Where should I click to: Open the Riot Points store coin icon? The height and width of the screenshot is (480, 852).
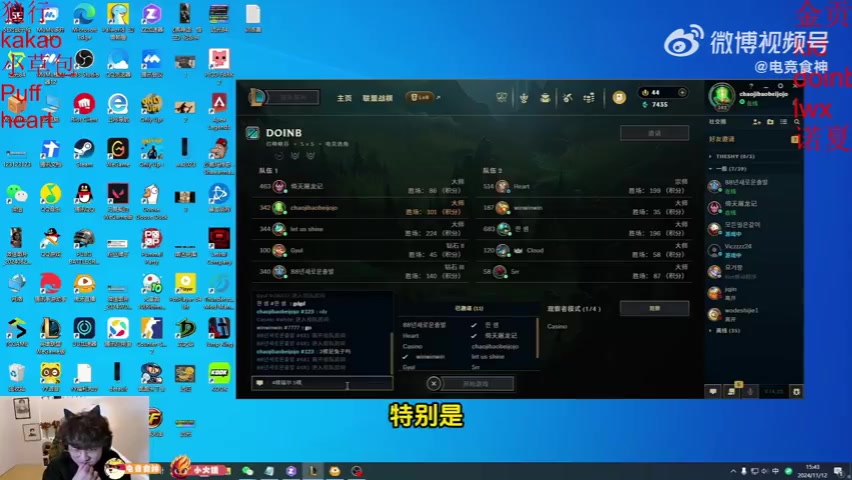619,98
